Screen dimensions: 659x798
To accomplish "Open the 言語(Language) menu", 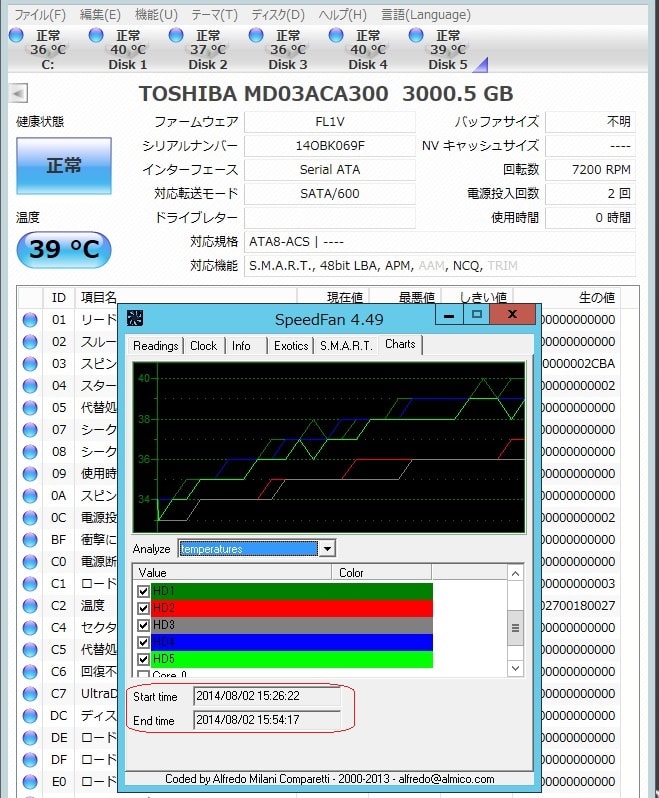I will 426,15.
